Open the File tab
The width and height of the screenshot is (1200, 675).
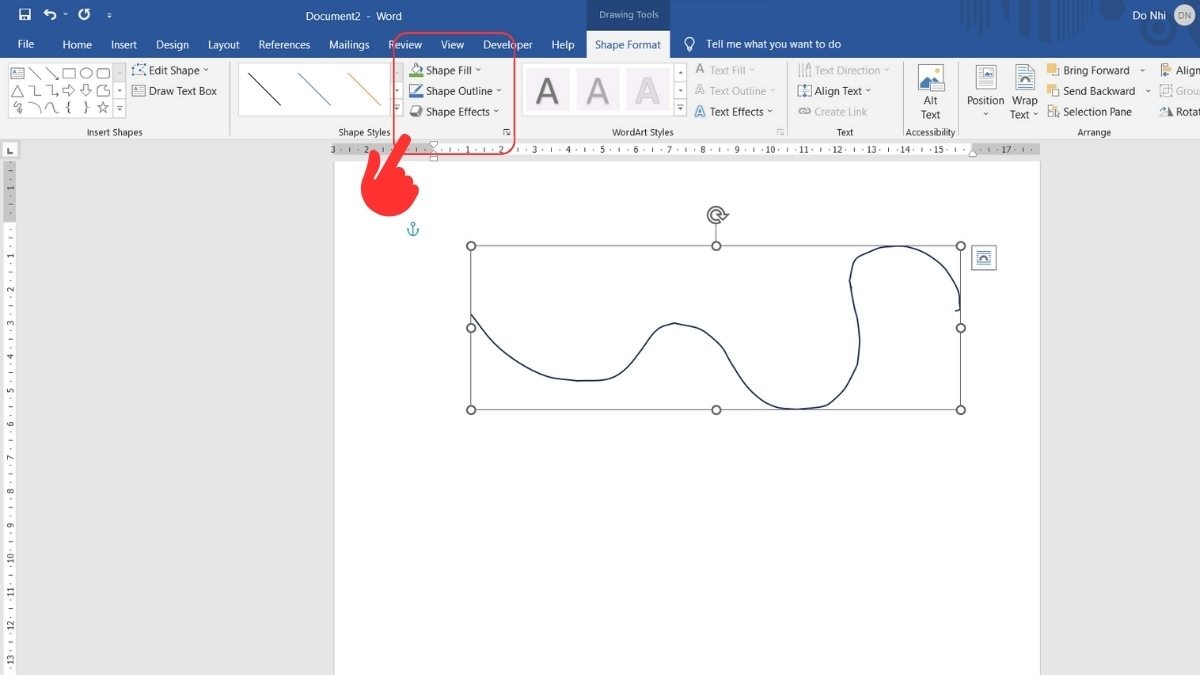click(x=26, y=44)
